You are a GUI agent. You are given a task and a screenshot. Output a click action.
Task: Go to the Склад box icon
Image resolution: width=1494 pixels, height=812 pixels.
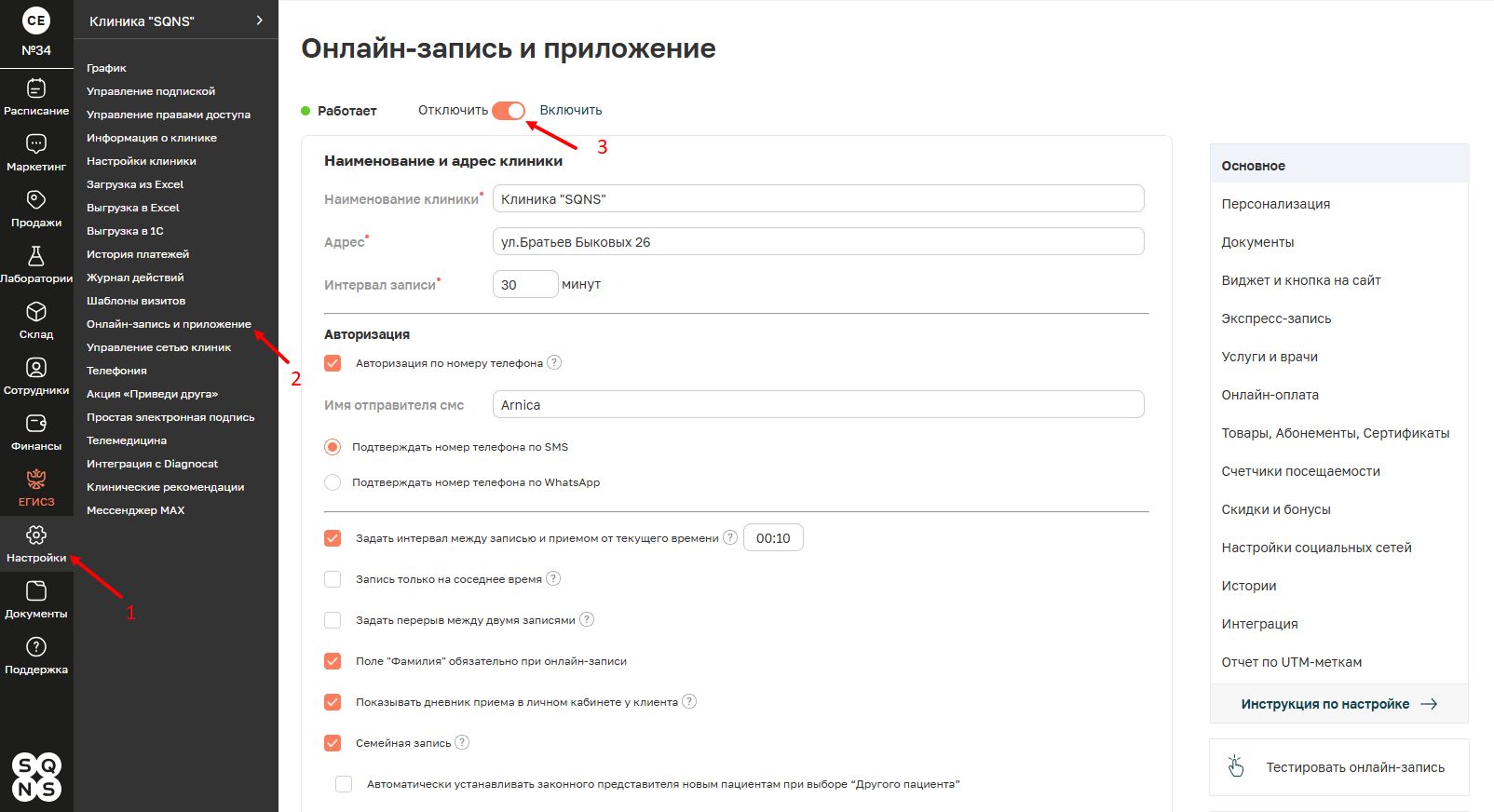click(x=36, y=312)
